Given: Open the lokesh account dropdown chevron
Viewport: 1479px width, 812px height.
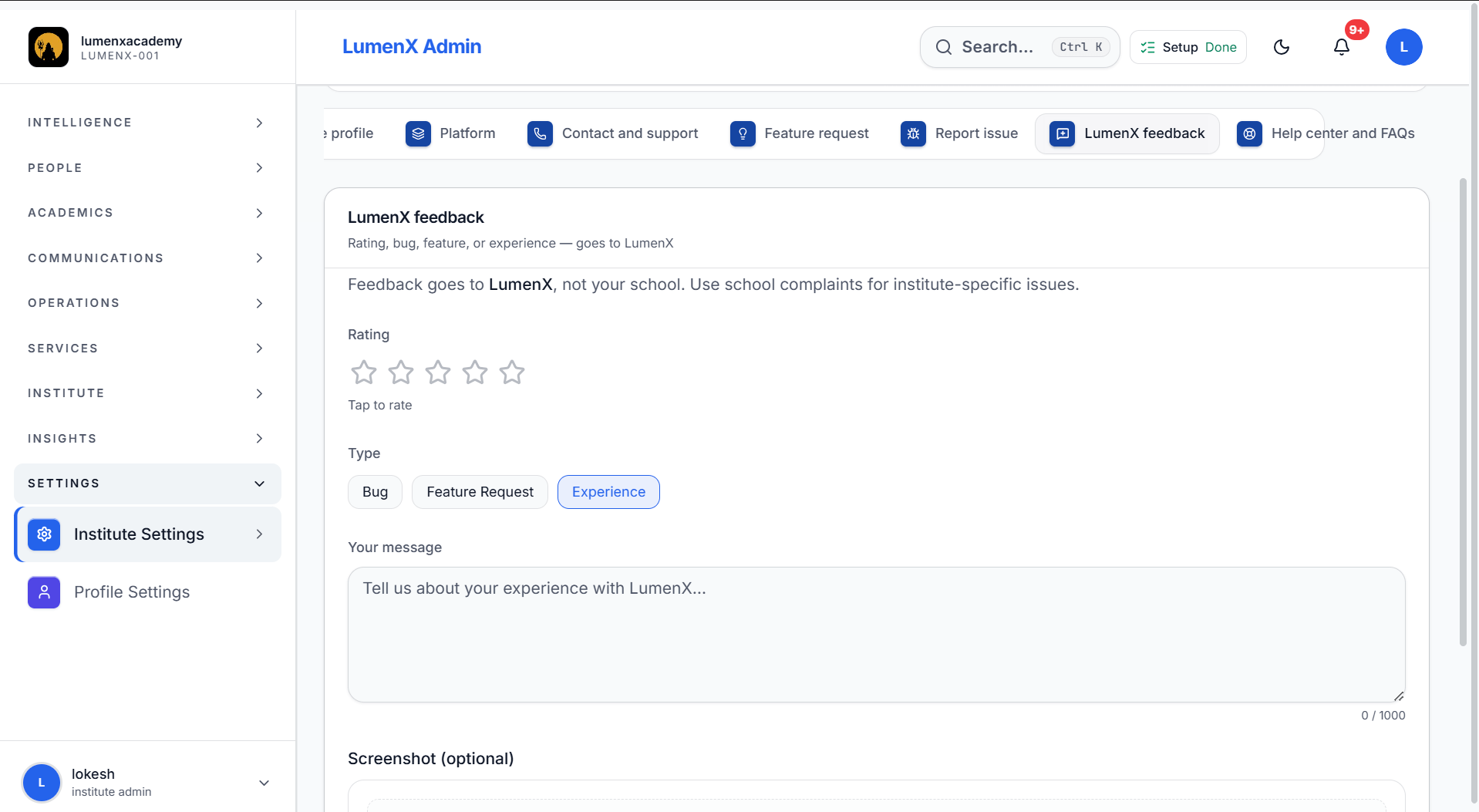Looking at the screenshot, I should click(264, 783).
